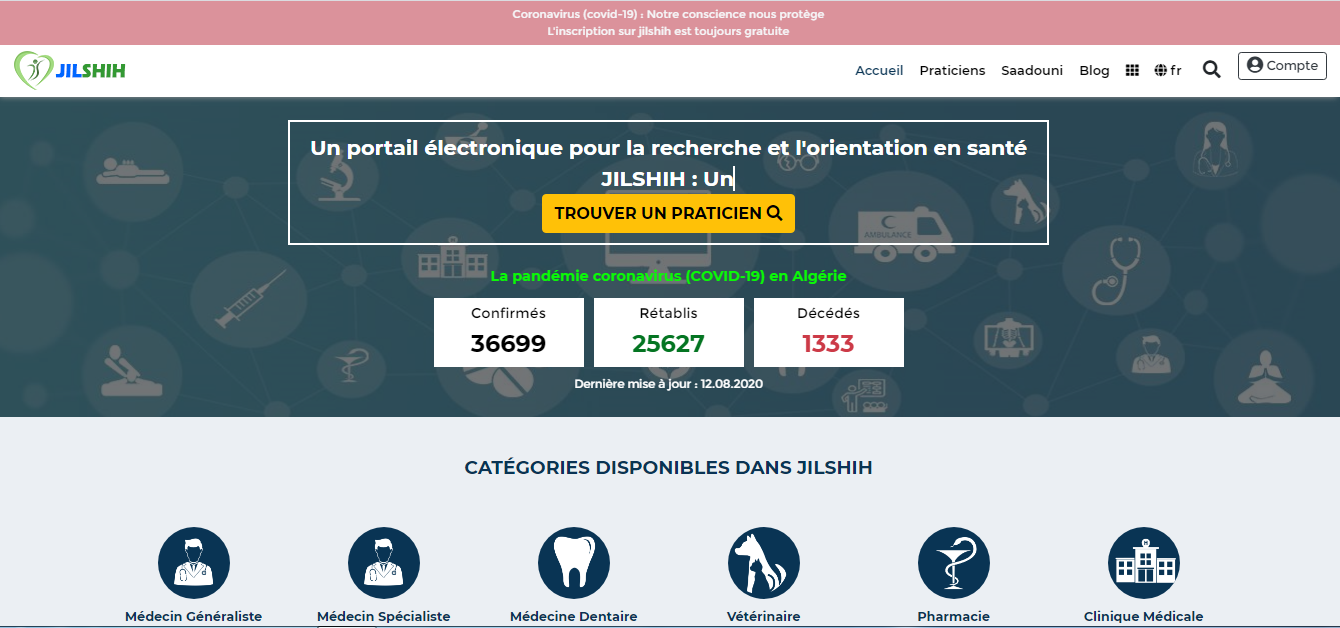Click the Pharmacie label
Viewport: 1340px width, 628px height.
pyautogui.click(x=954, y=617)
